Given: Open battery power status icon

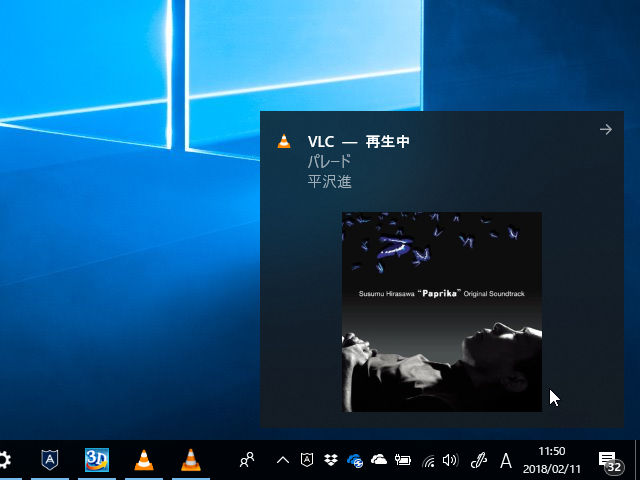Looking at the screenshot, I should point(403,460).
